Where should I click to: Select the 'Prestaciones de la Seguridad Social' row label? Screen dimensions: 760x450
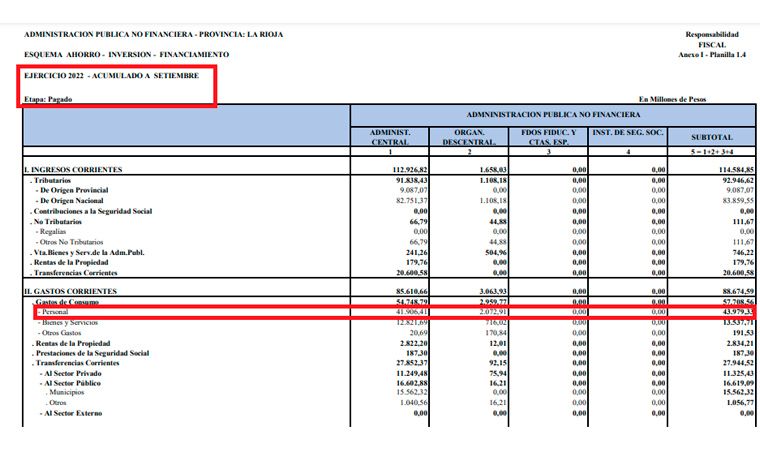pos(90,352)
